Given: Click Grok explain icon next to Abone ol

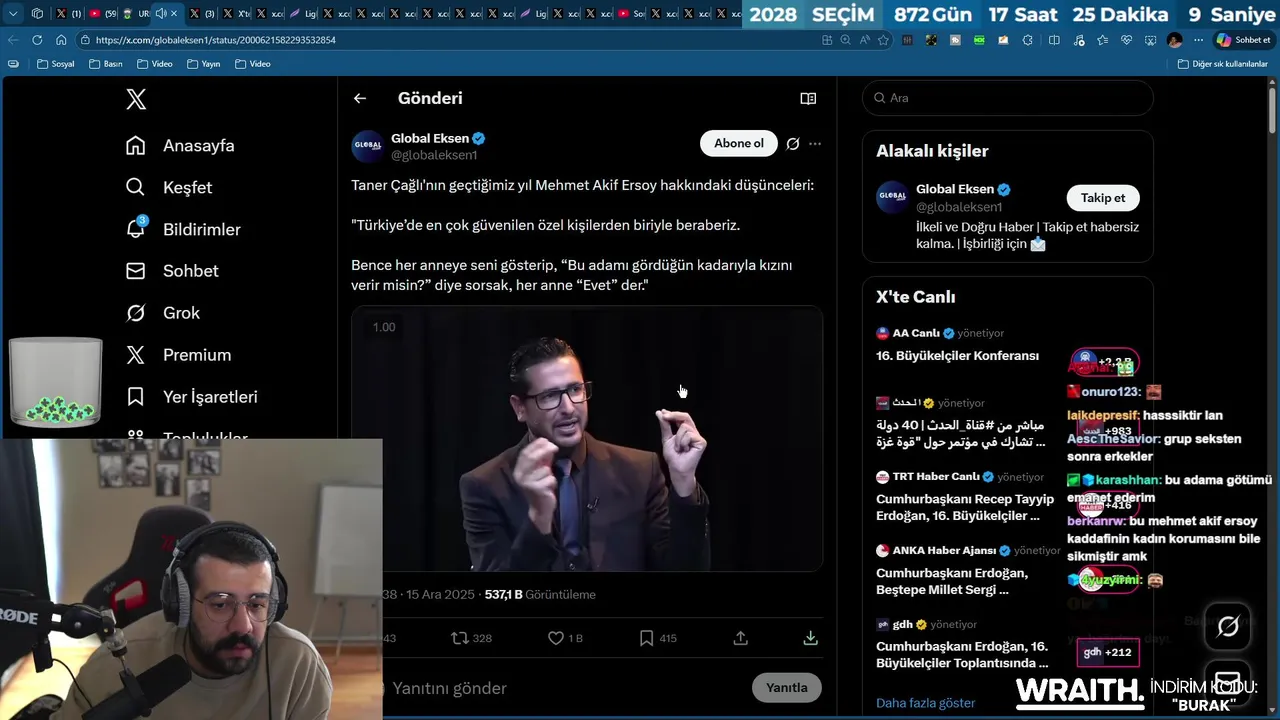Looking at the screenshot, I should (793, 144).
